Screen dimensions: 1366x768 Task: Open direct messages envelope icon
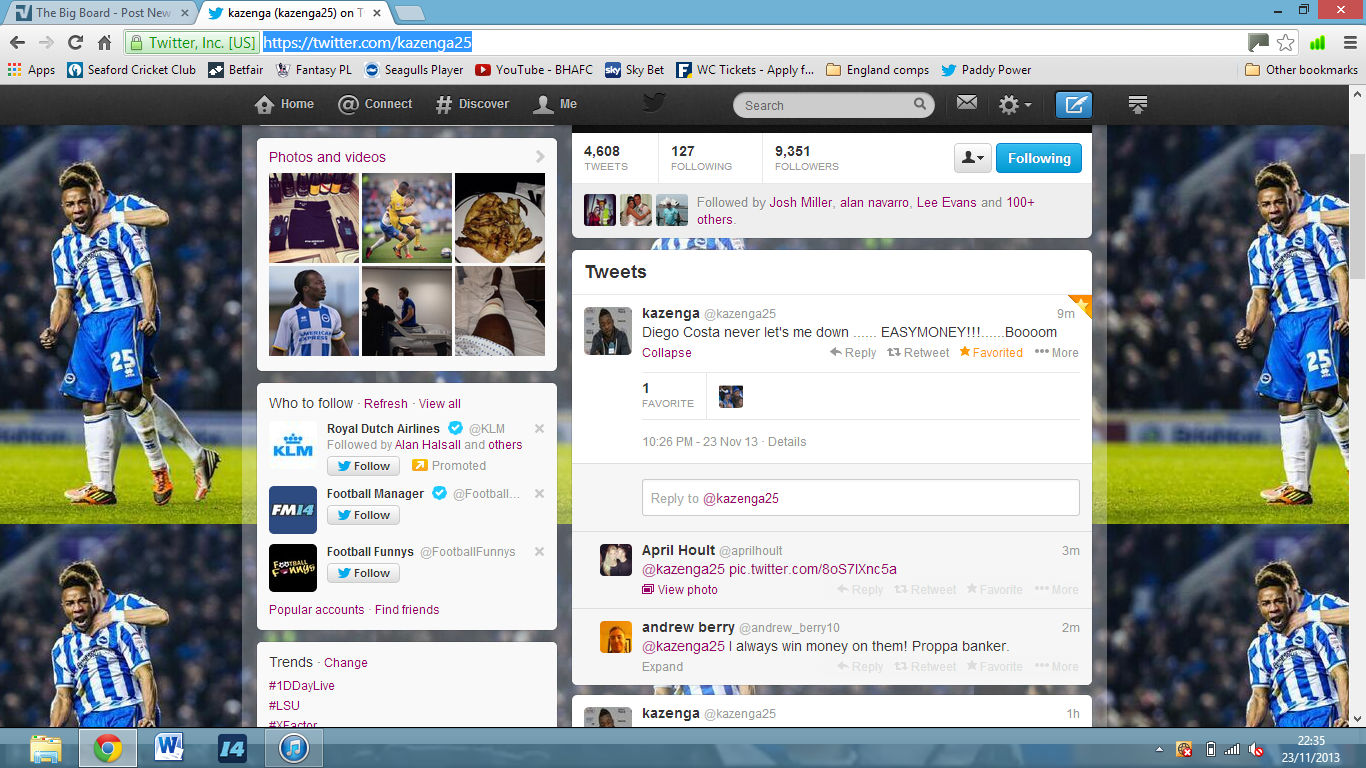click(x=966, y=103)
